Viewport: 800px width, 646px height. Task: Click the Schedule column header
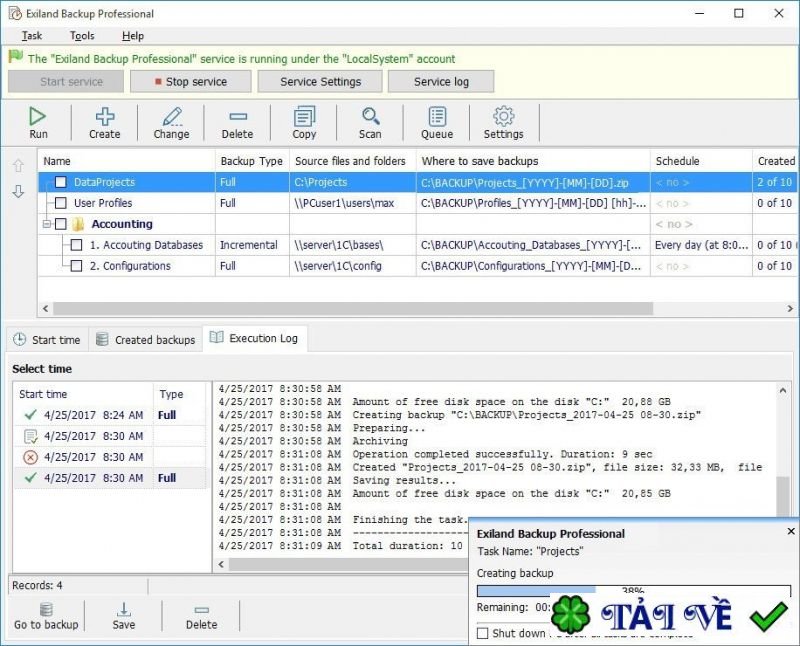[x=701, y=161]
